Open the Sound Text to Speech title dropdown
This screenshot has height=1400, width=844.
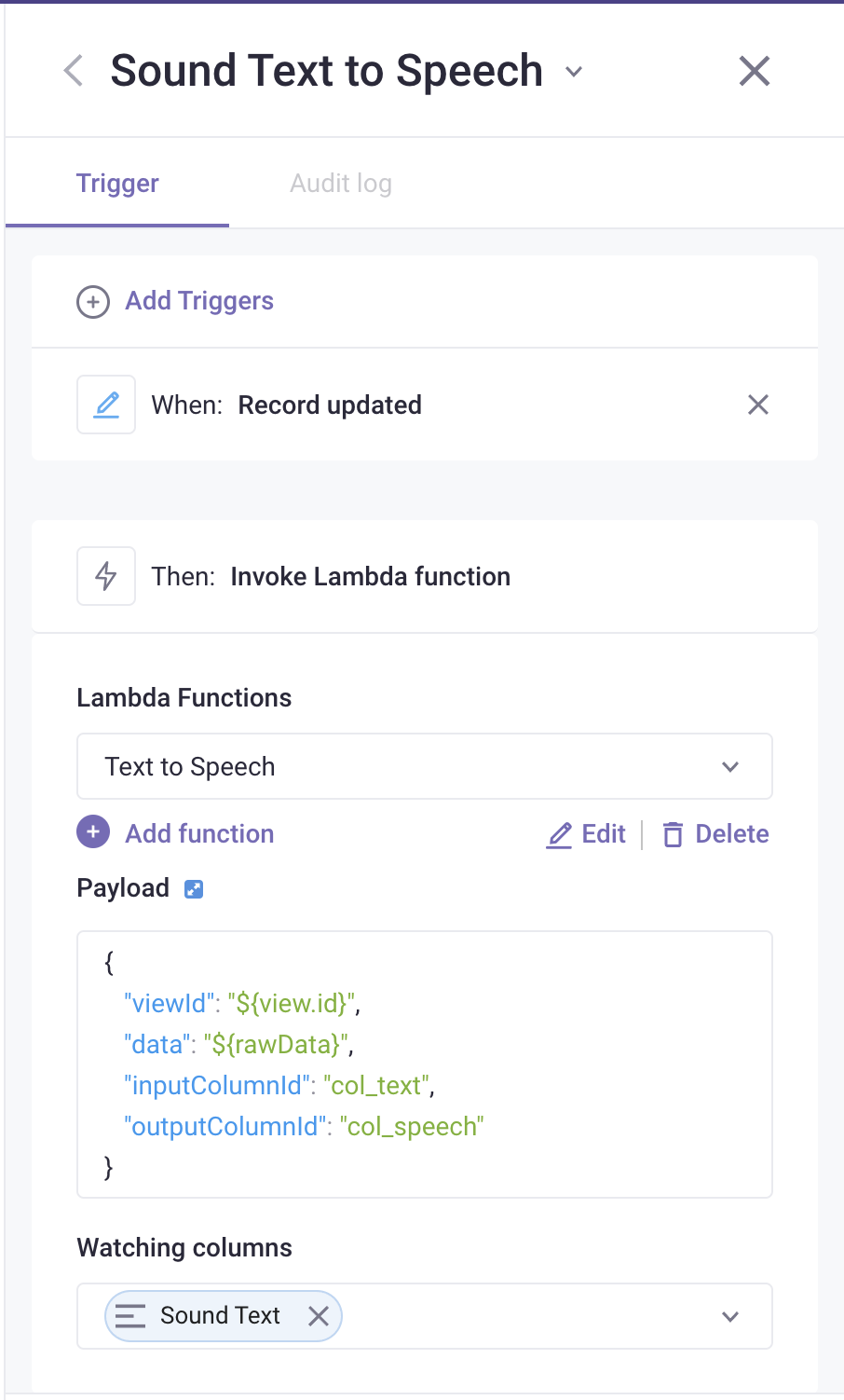click(x=574, y=72)
